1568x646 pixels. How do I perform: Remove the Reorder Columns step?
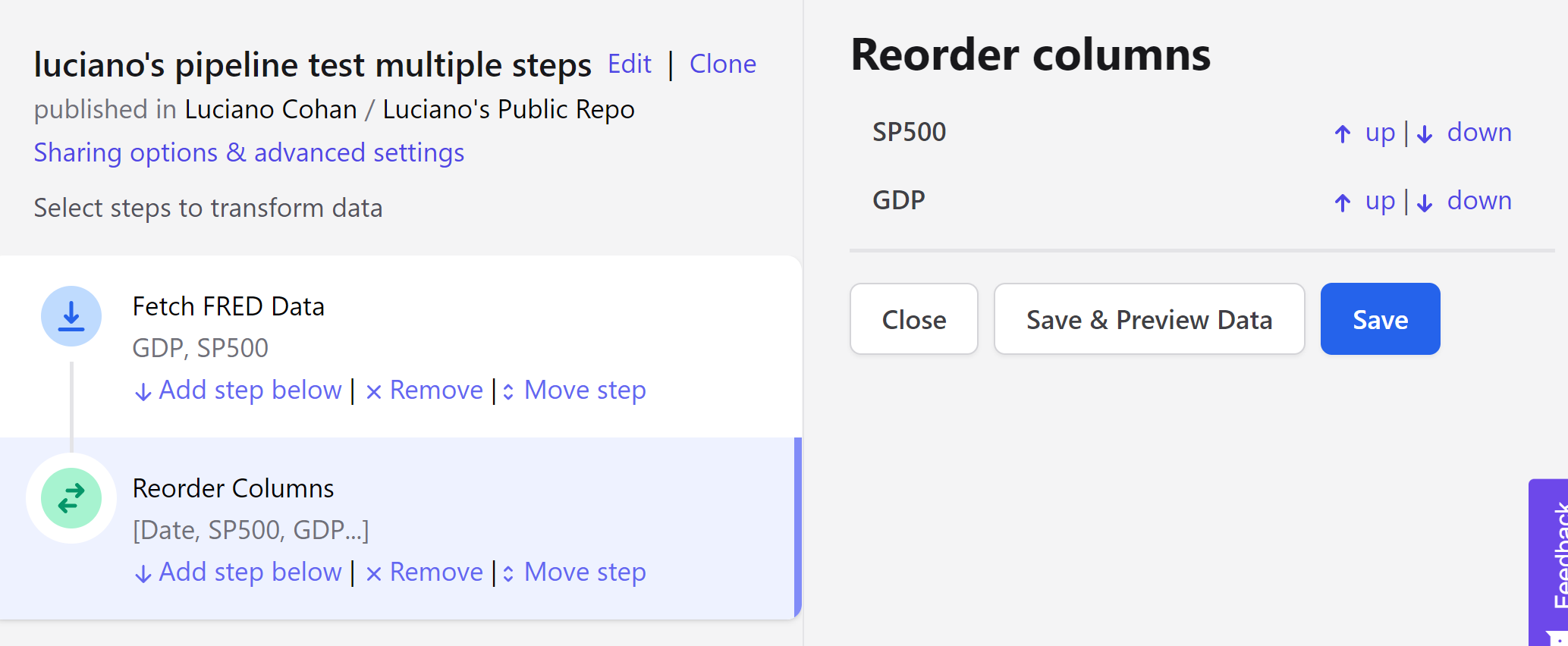pos(425,572)
